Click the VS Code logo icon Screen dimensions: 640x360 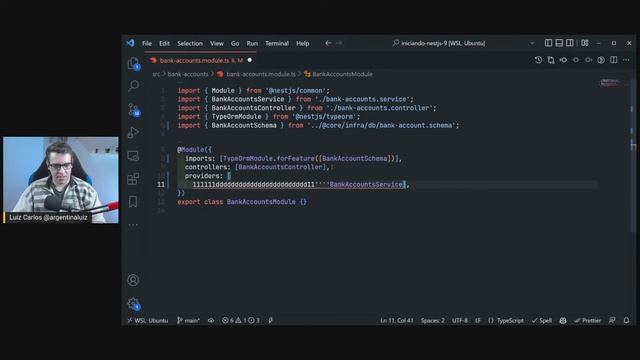coord(130,43)
